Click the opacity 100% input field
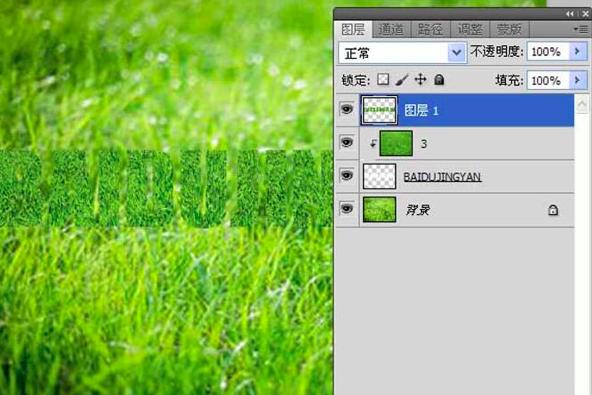592x395 pixels. coord(548,52)
